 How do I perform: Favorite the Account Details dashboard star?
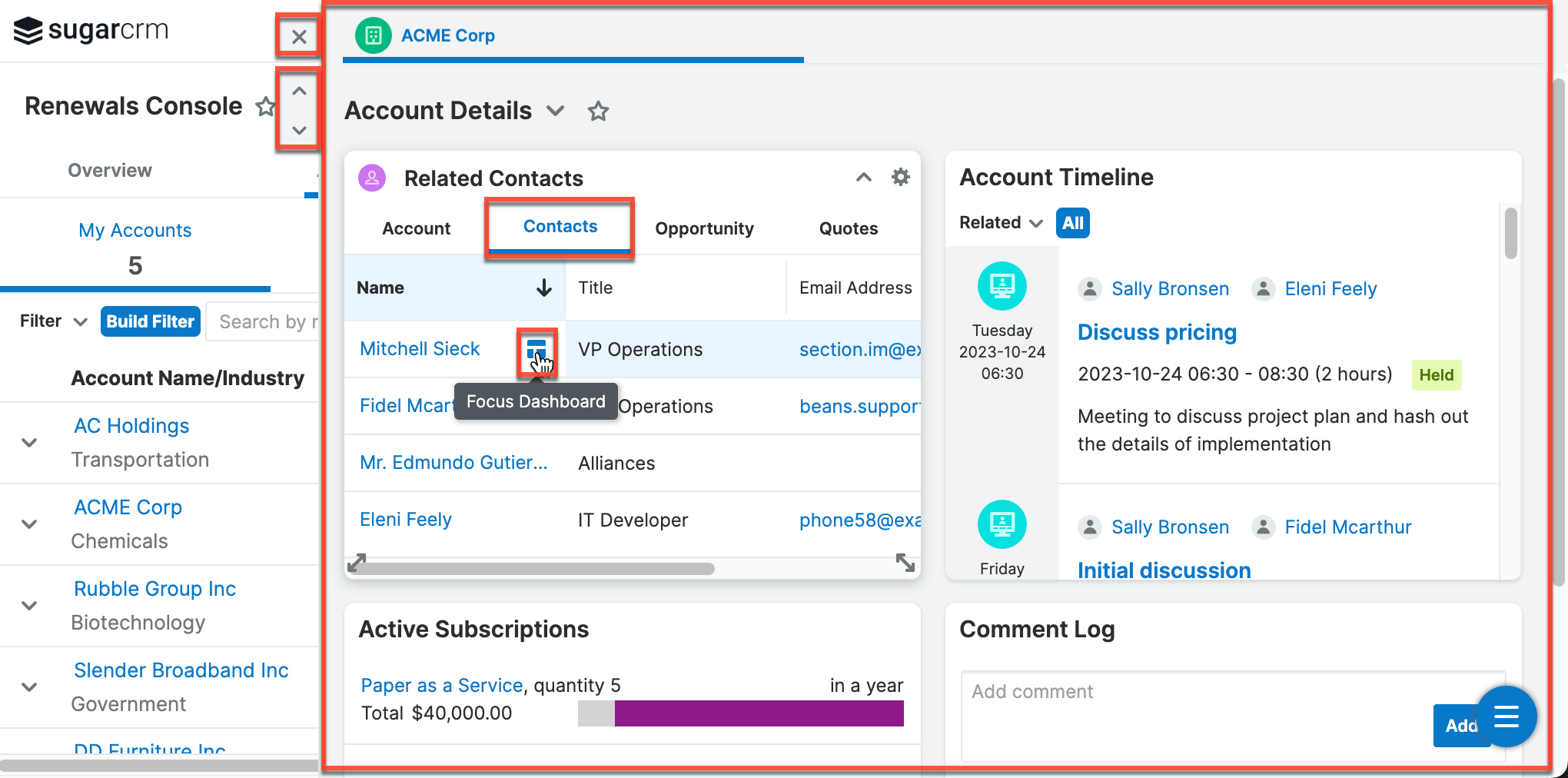coord(598,111)
